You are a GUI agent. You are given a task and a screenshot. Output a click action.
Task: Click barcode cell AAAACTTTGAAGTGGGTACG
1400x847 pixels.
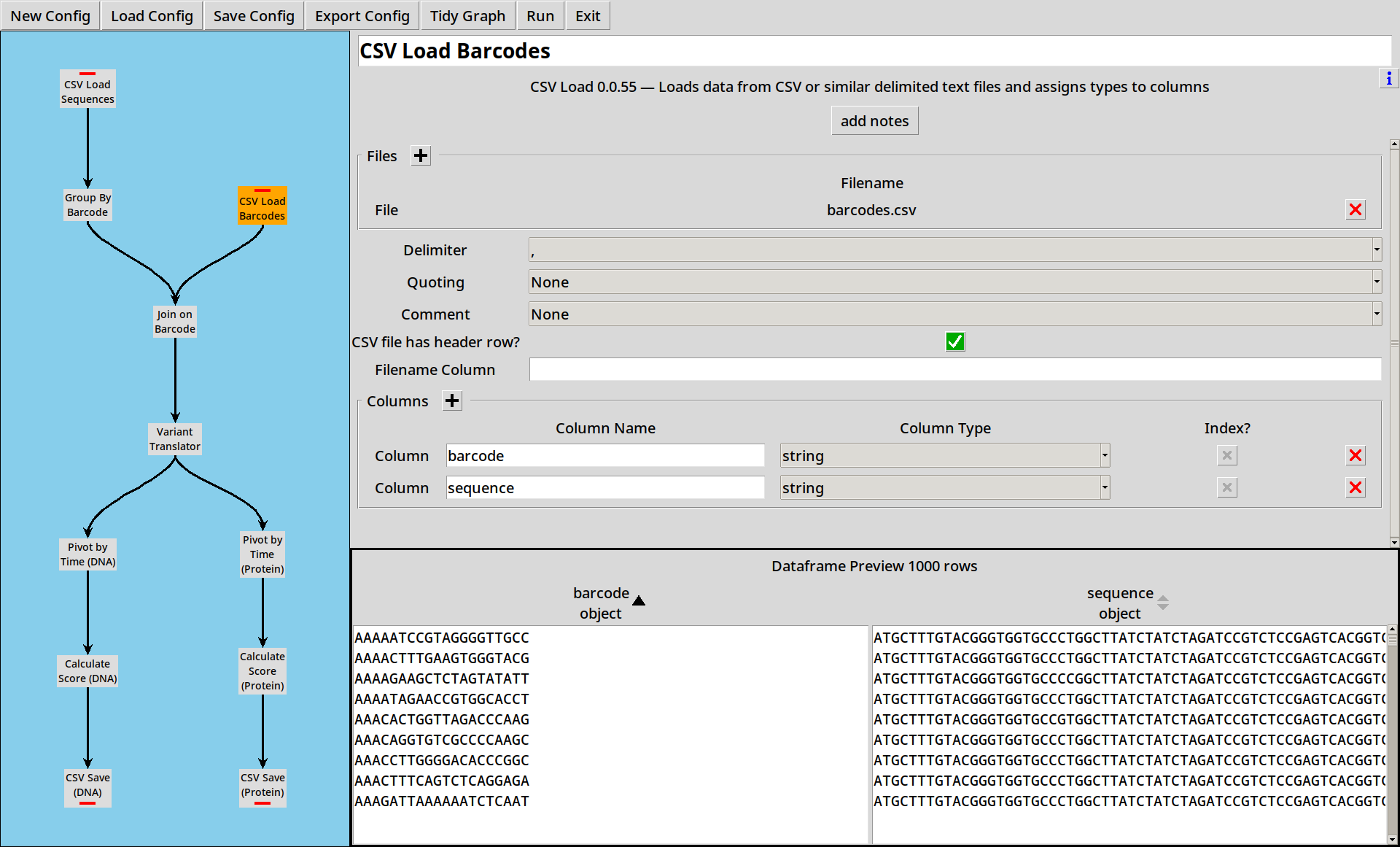442,658
